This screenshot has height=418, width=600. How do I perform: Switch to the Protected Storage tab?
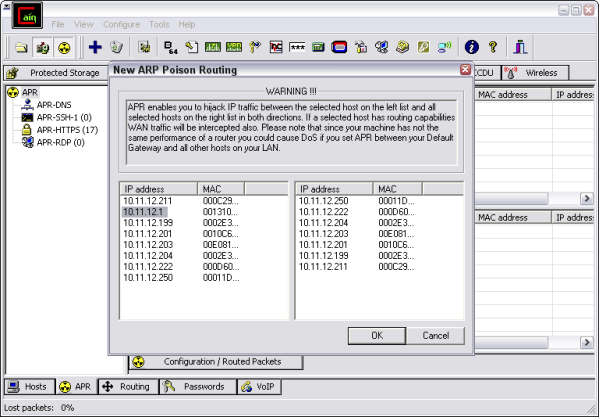click(x=56, y=73)
